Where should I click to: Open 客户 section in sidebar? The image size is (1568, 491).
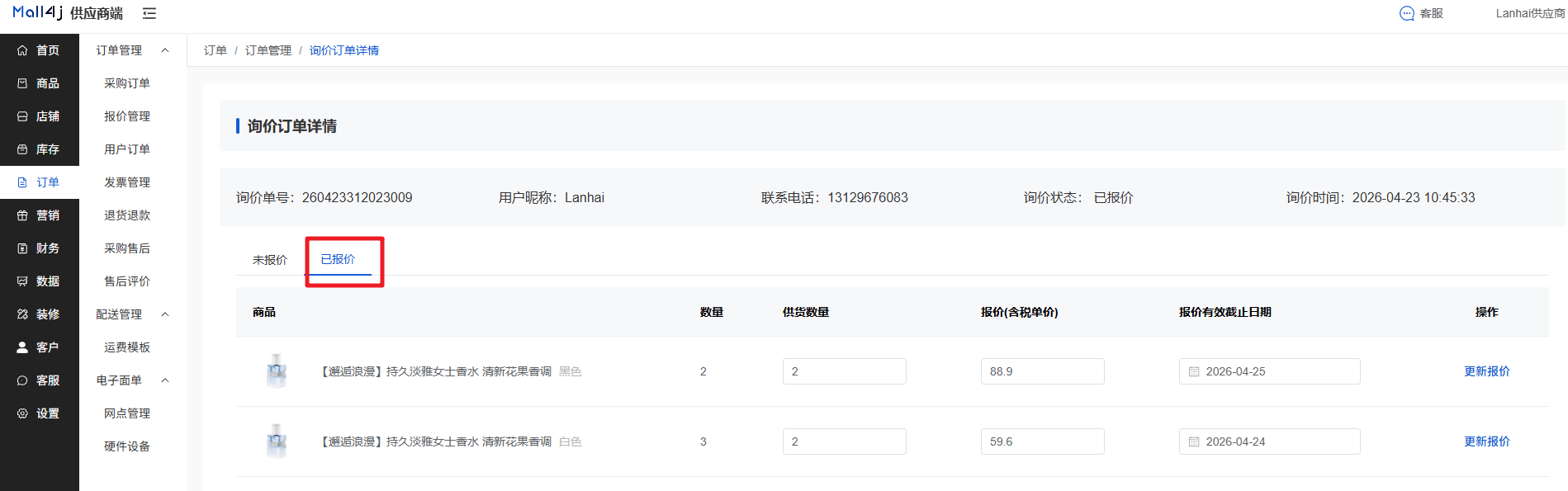(40, 347)
